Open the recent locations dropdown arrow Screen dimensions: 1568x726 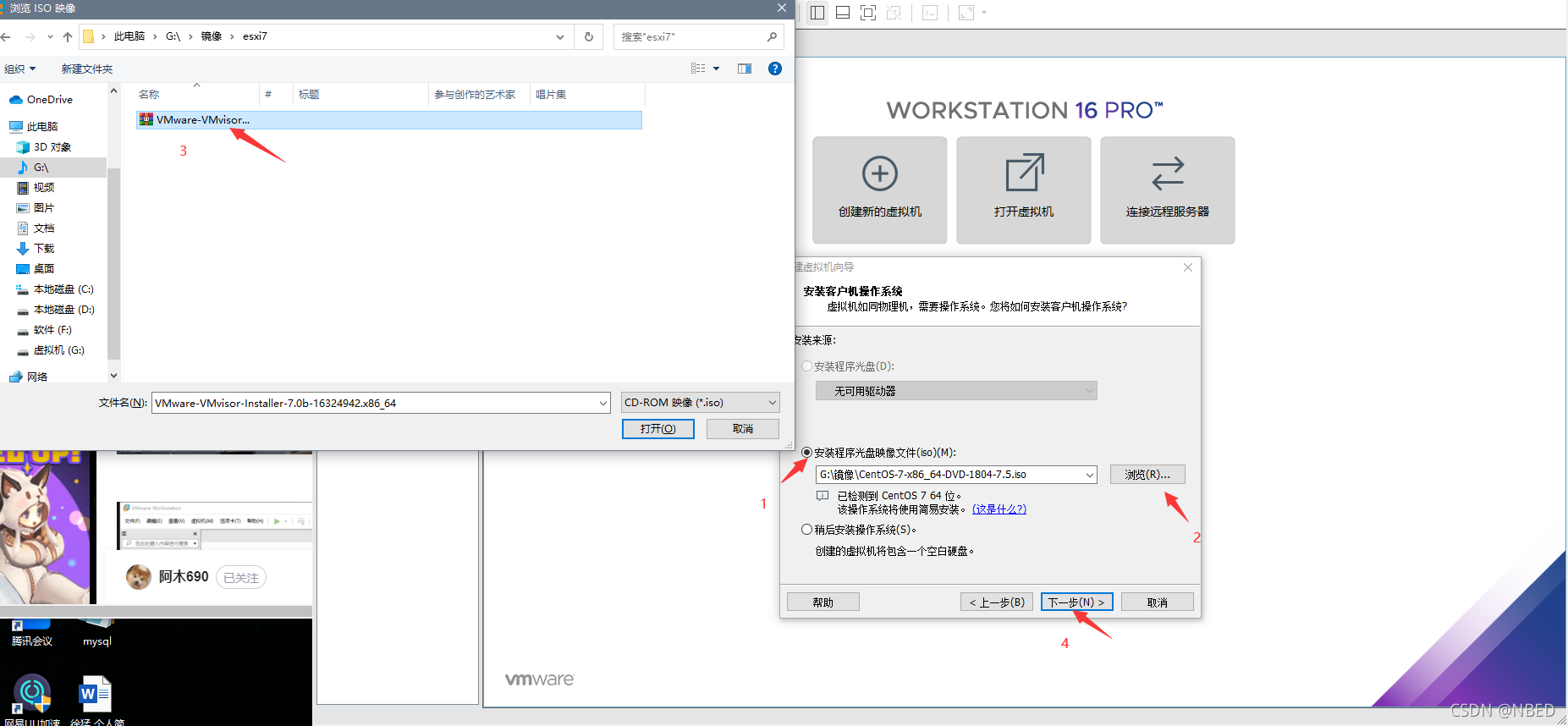50,36
